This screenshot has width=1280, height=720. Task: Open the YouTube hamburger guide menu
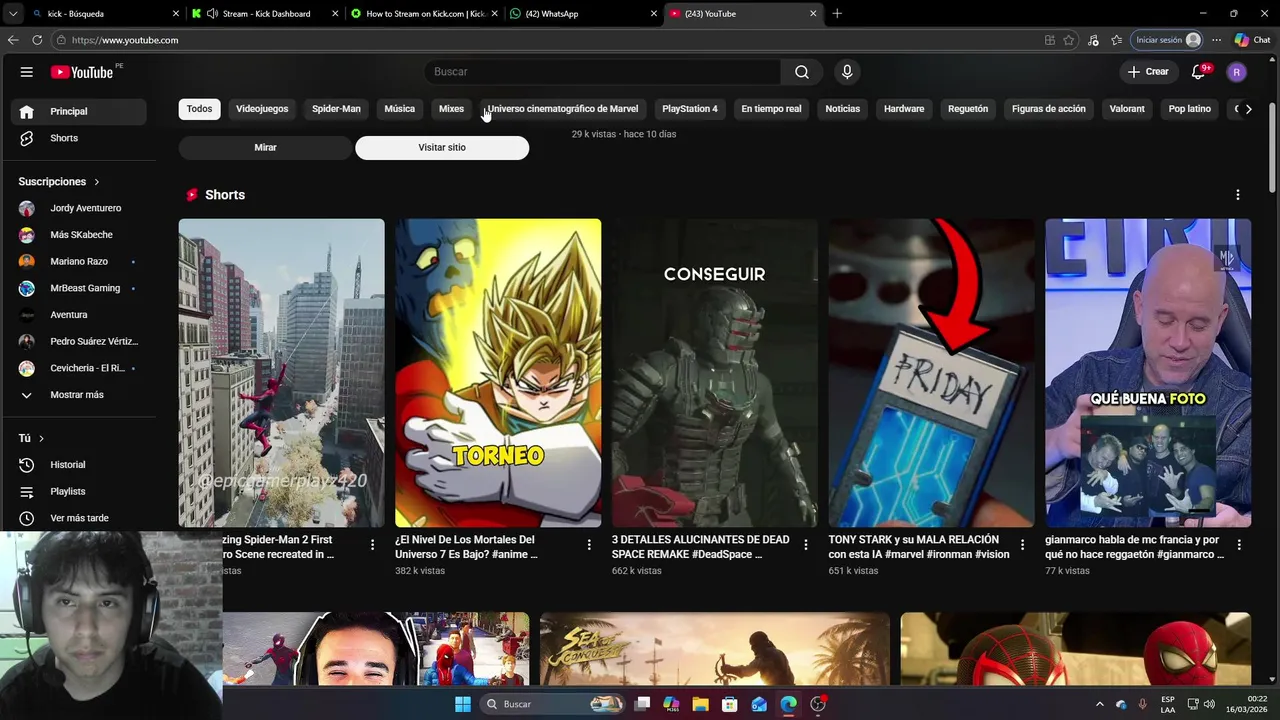tap(27, 72)
